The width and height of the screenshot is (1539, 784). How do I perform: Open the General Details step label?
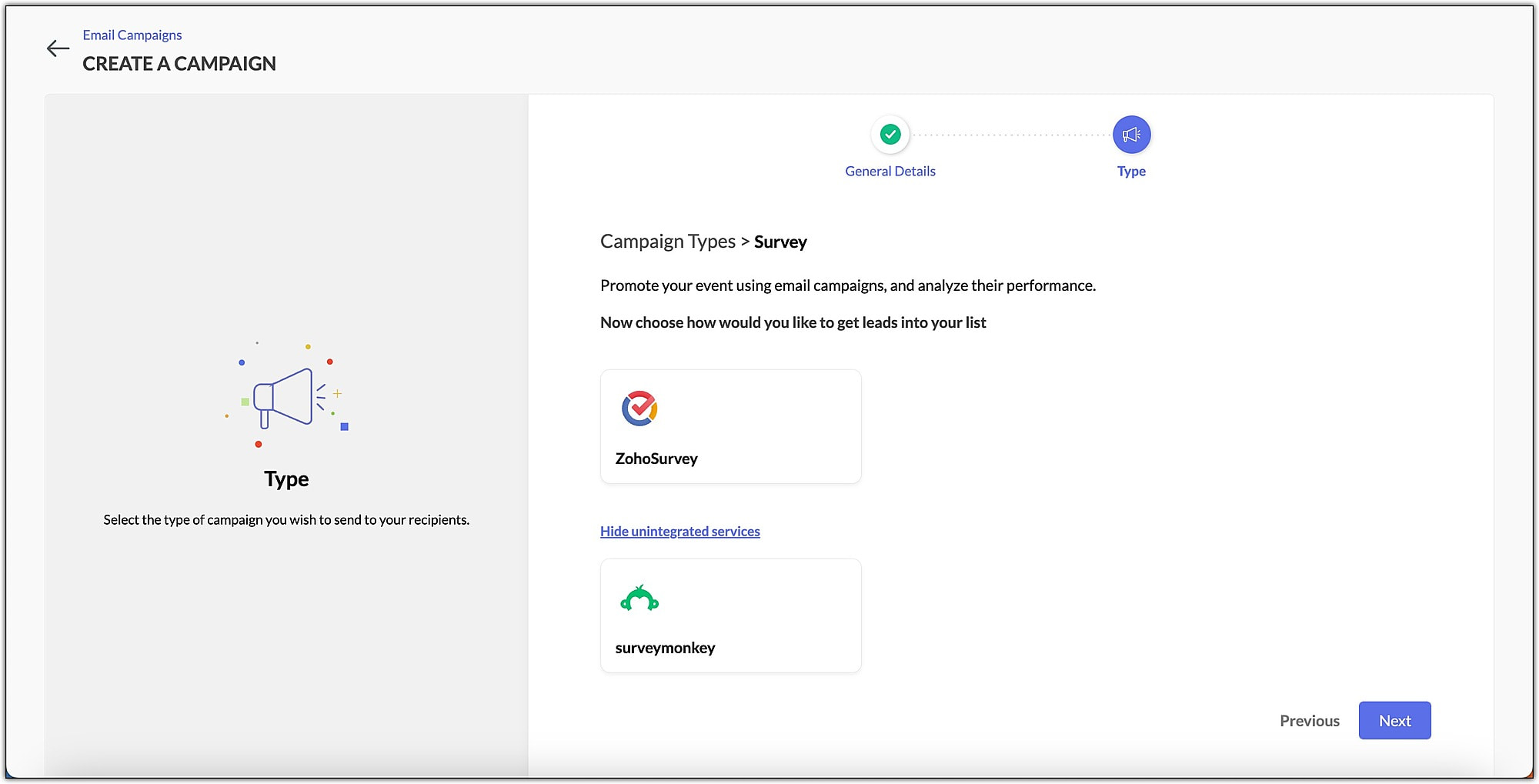coord(890,172)
